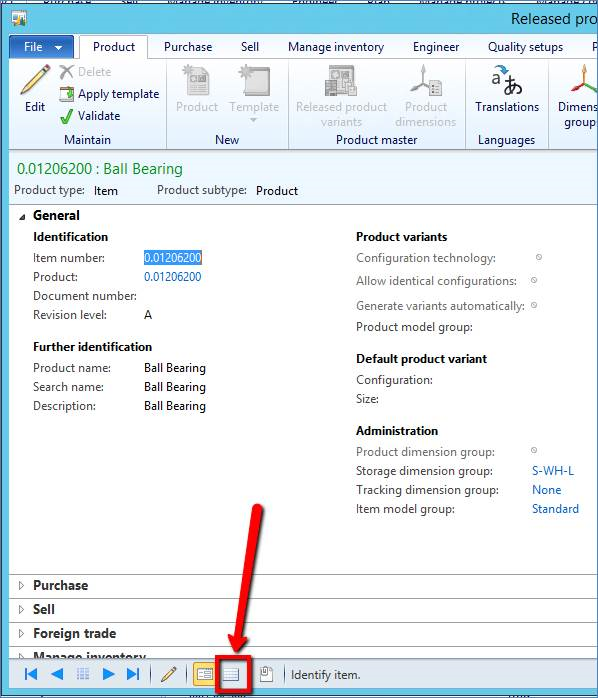The image size is (598, 698).
Task: Click the Revision level value A
Action: click(x=148, y=315)
